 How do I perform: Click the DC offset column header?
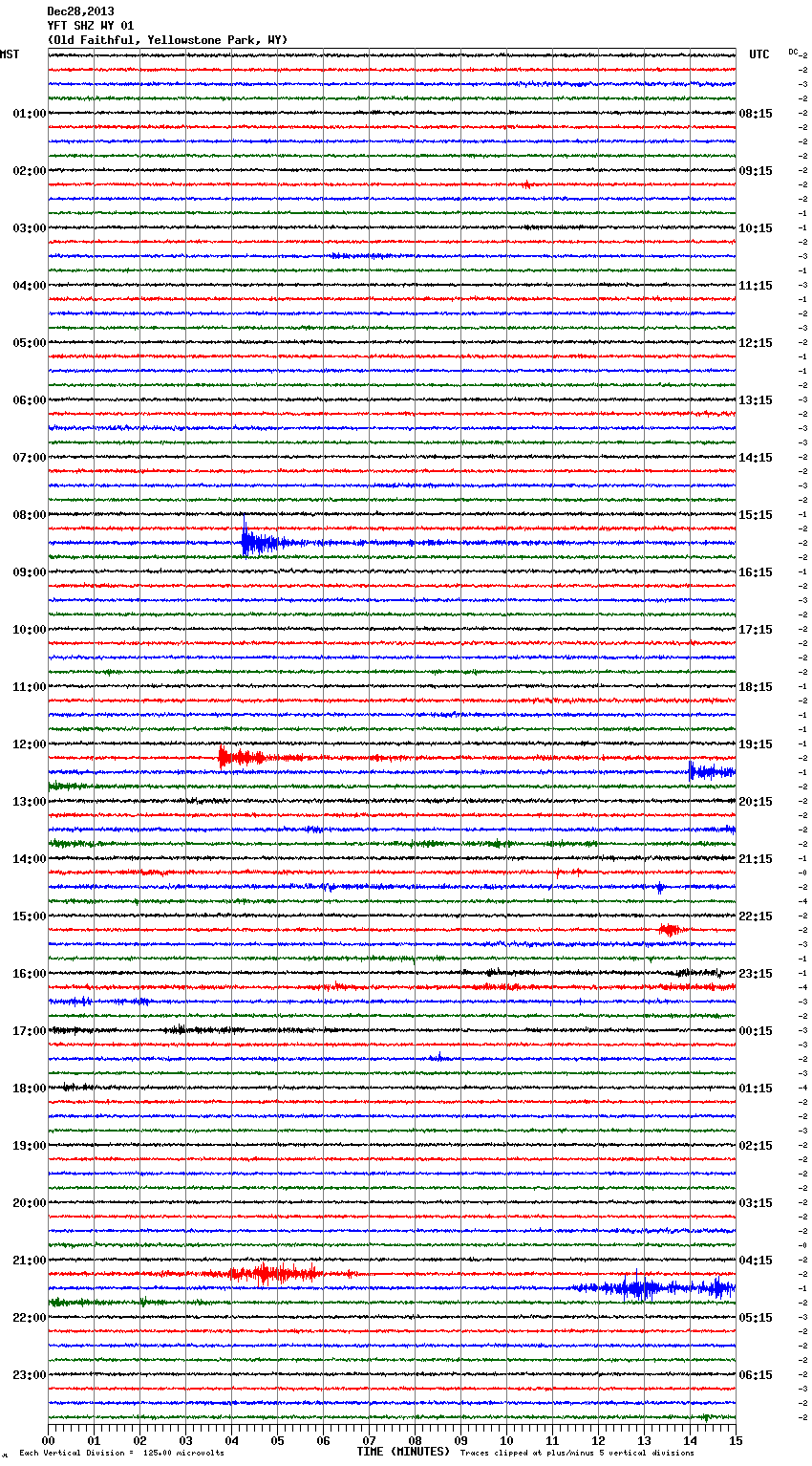point(793,52)
